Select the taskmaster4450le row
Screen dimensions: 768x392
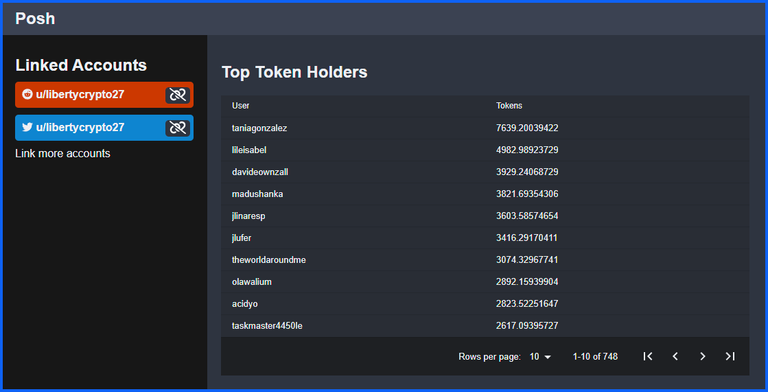[x=485, y=326]
